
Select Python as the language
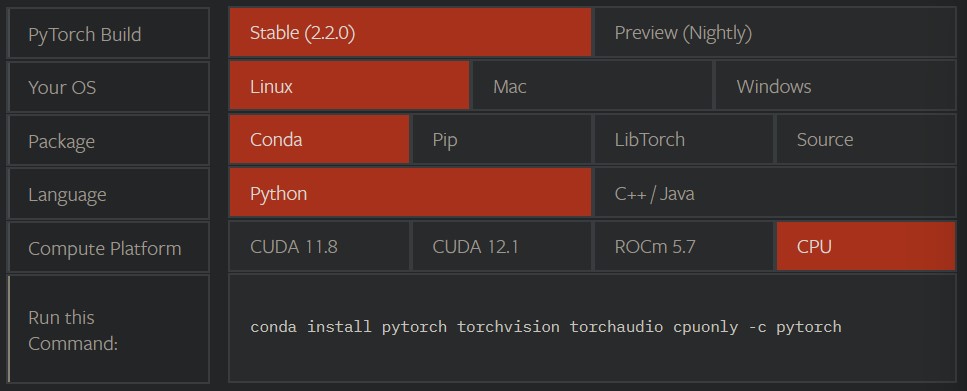pyautogui.click(x=410, y=193)
